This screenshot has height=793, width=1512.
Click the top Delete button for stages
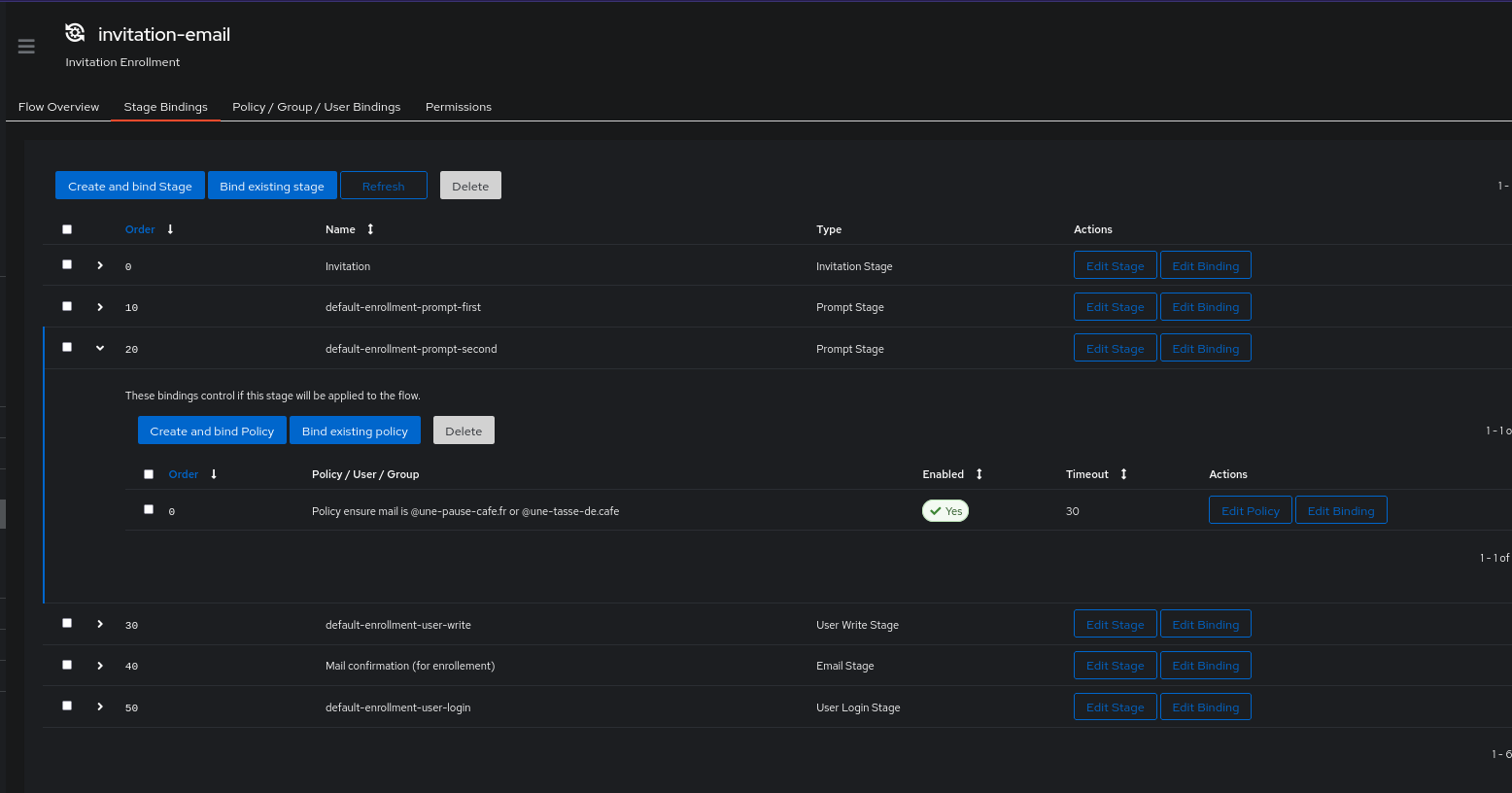[470, 186]
